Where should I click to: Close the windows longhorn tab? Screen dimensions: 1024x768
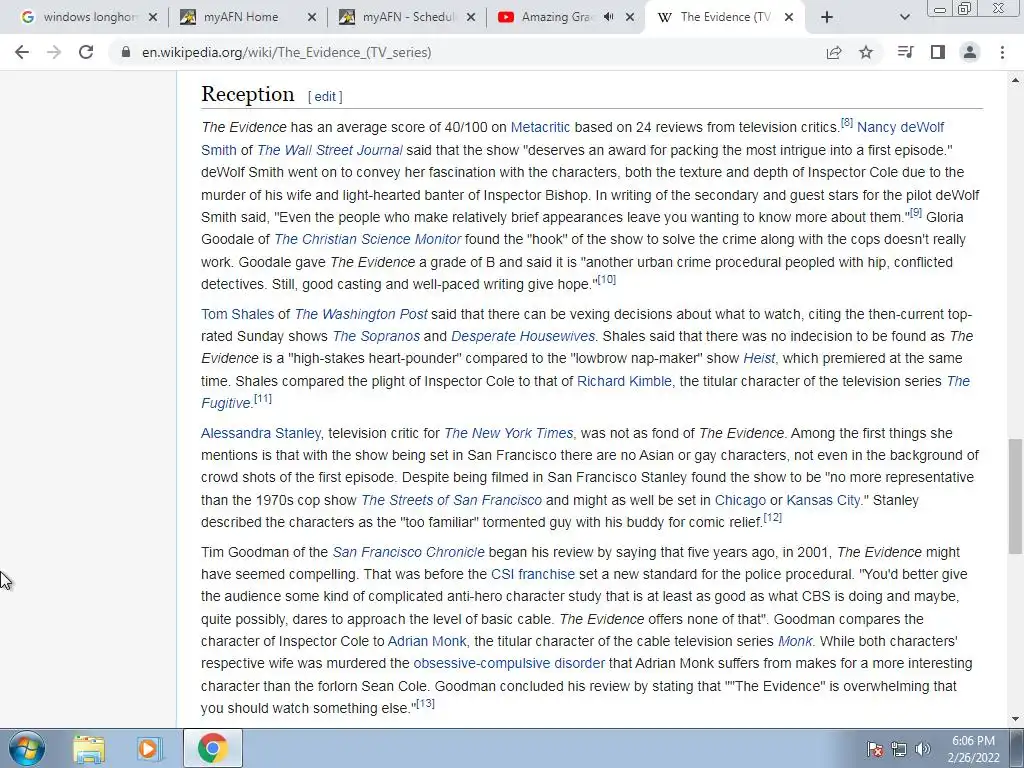click(153, 17)
